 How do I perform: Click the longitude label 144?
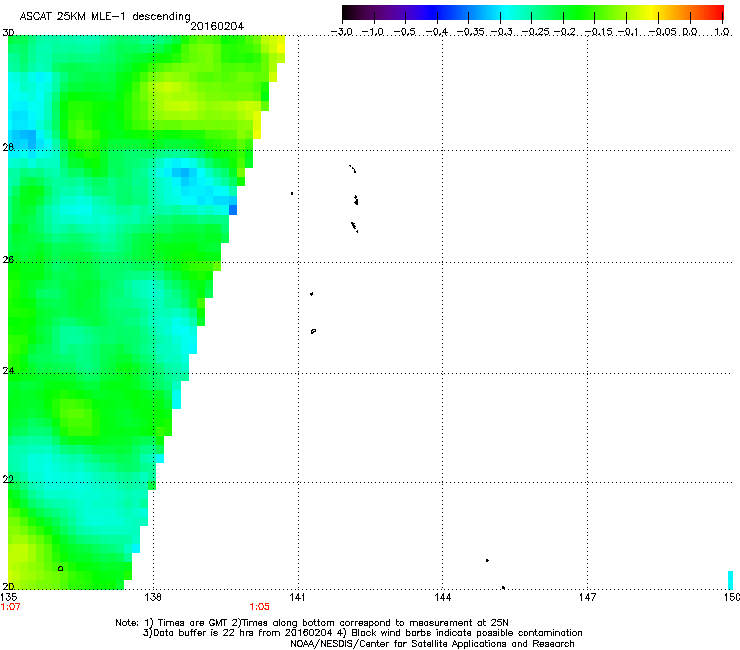[442, 597]
